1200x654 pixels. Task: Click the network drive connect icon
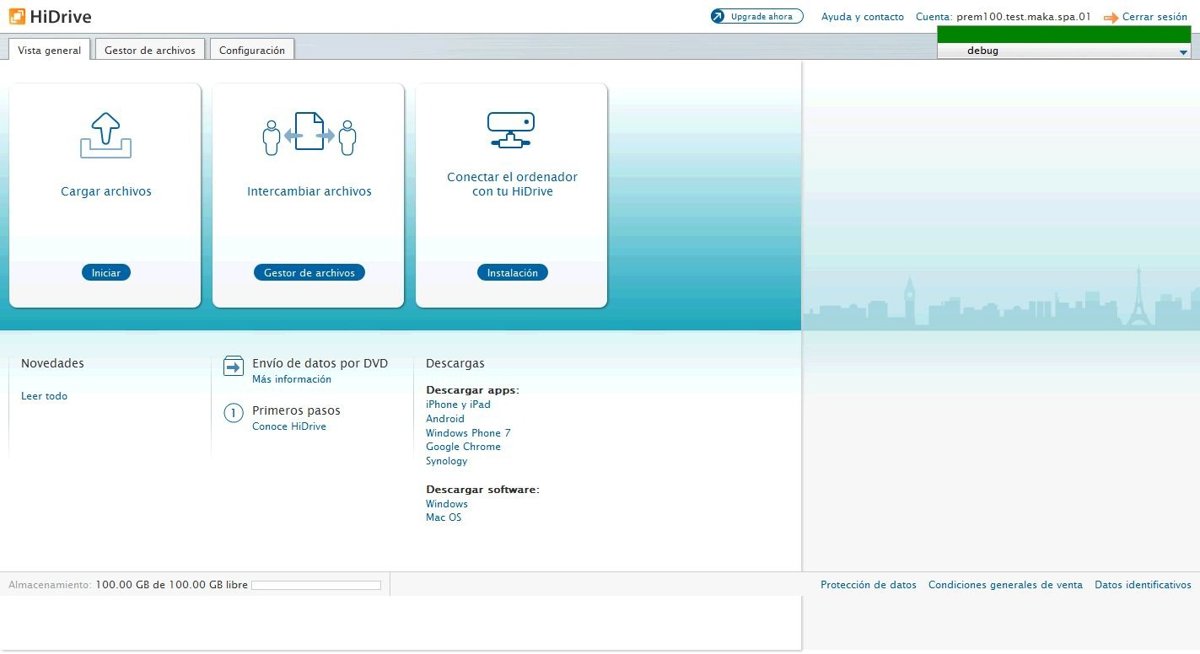point(511,131)
